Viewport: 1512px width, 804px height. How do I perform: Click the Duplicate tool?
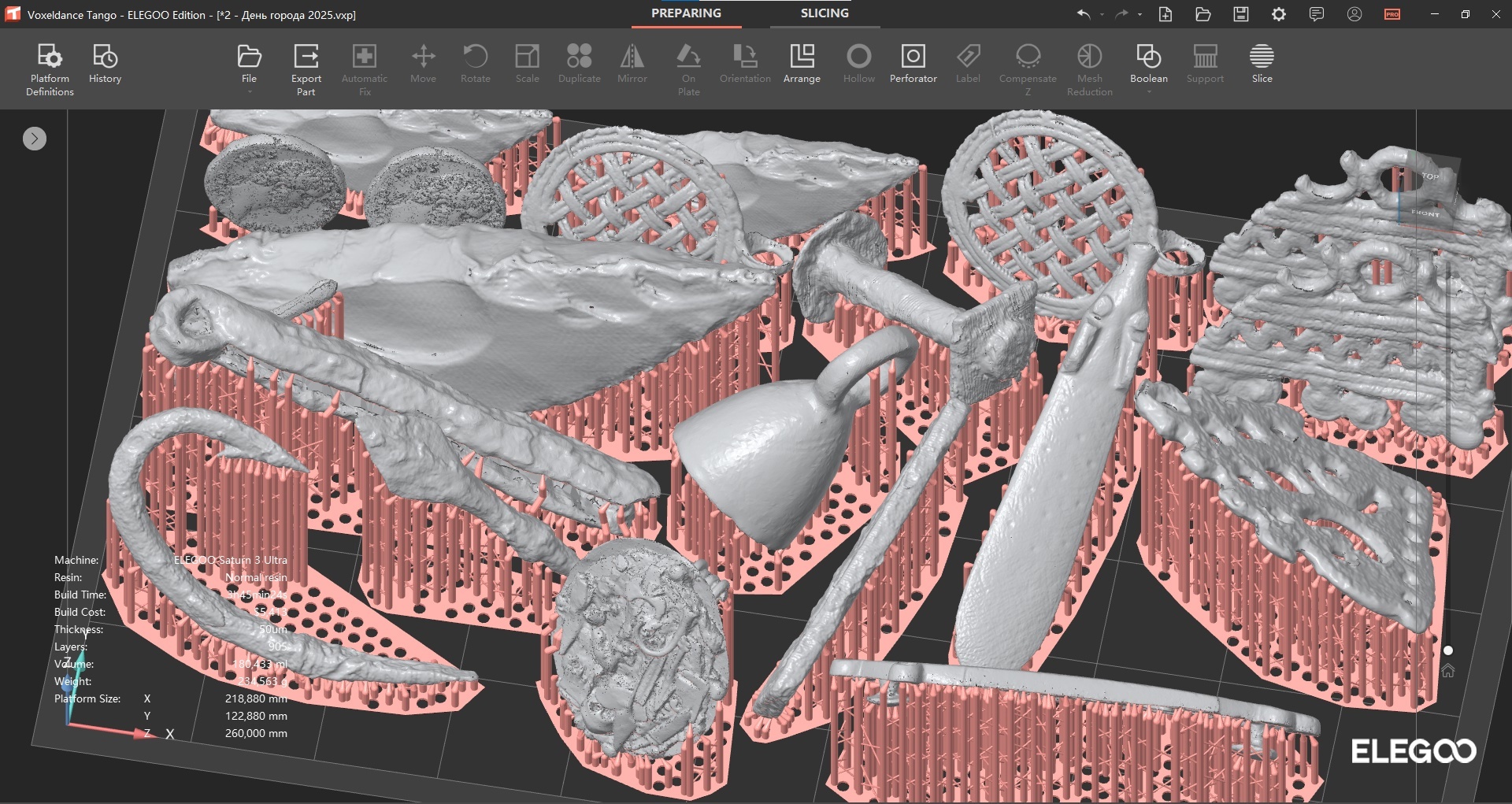pyautogui.click(x=579, y=63)
